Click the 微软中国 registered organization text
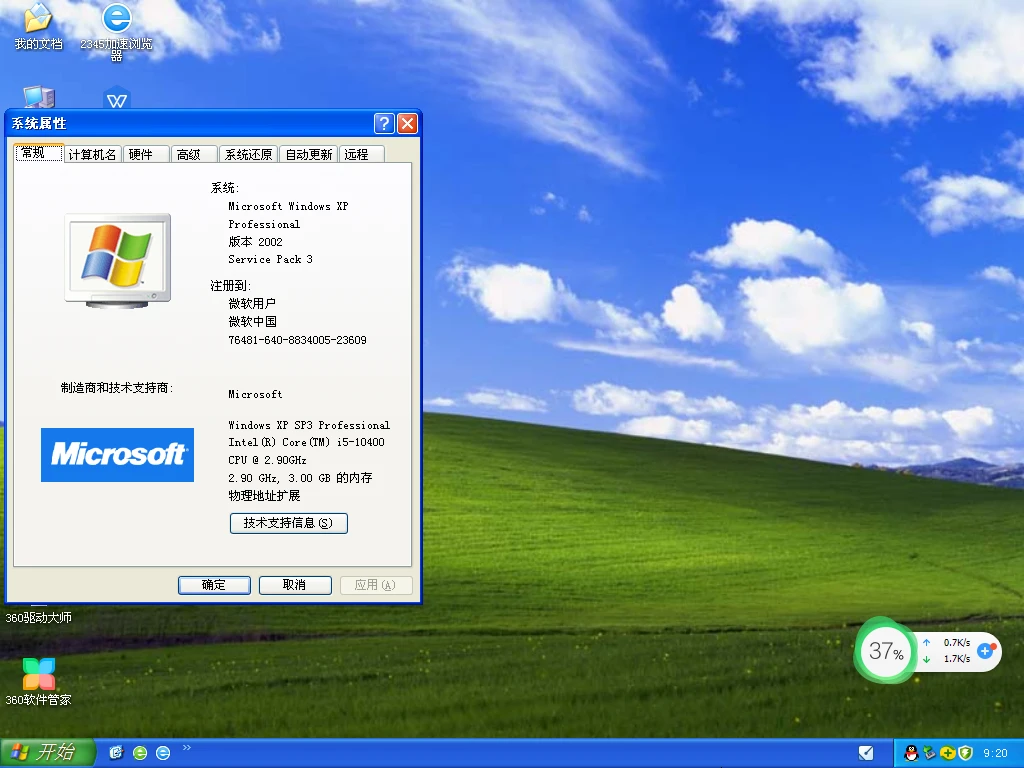Image resolution: width=1024 pixels, height=768 pixels. [252, 322]
